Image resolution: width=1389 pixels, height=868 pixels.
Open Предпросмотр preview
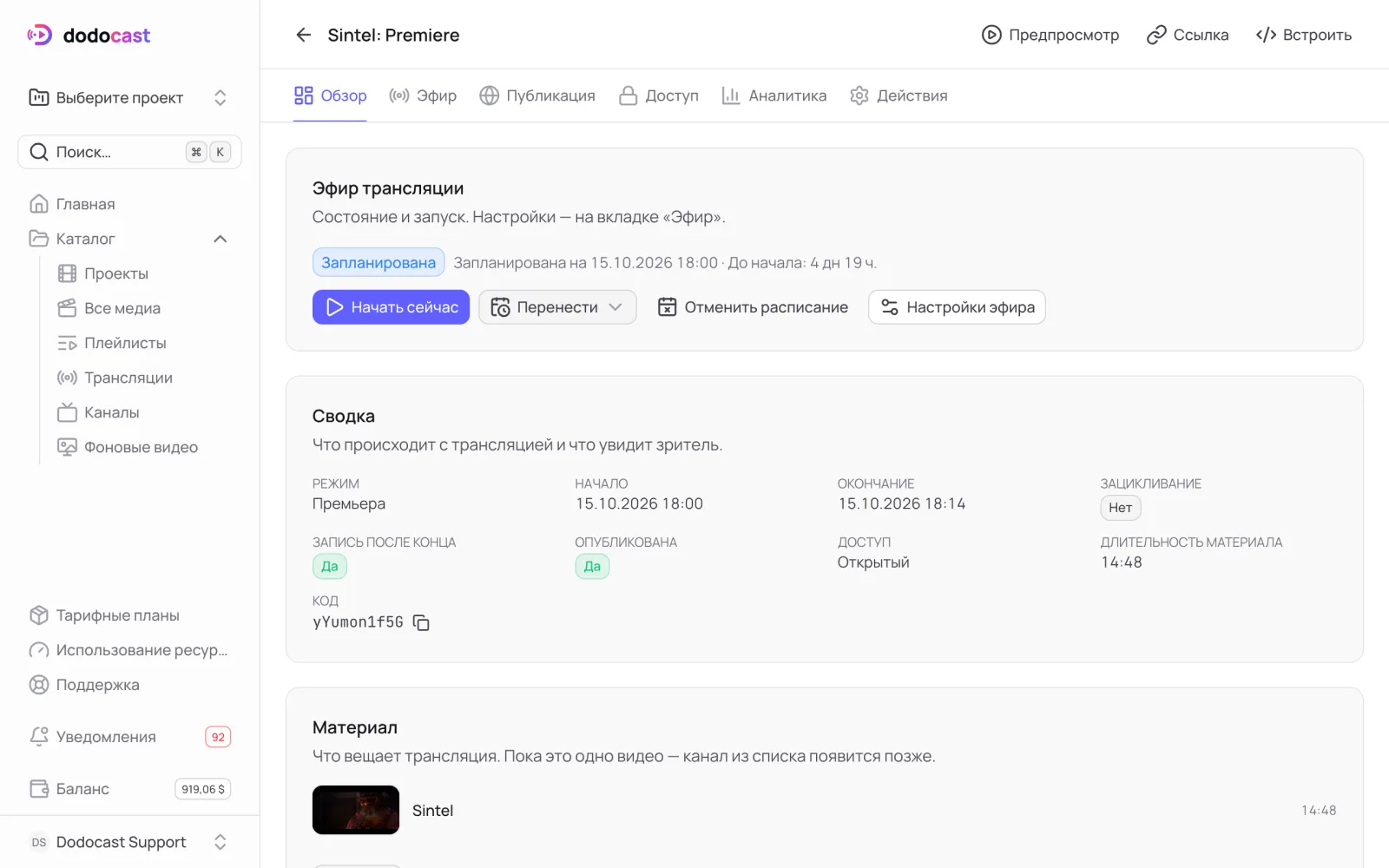[1050, 35]
